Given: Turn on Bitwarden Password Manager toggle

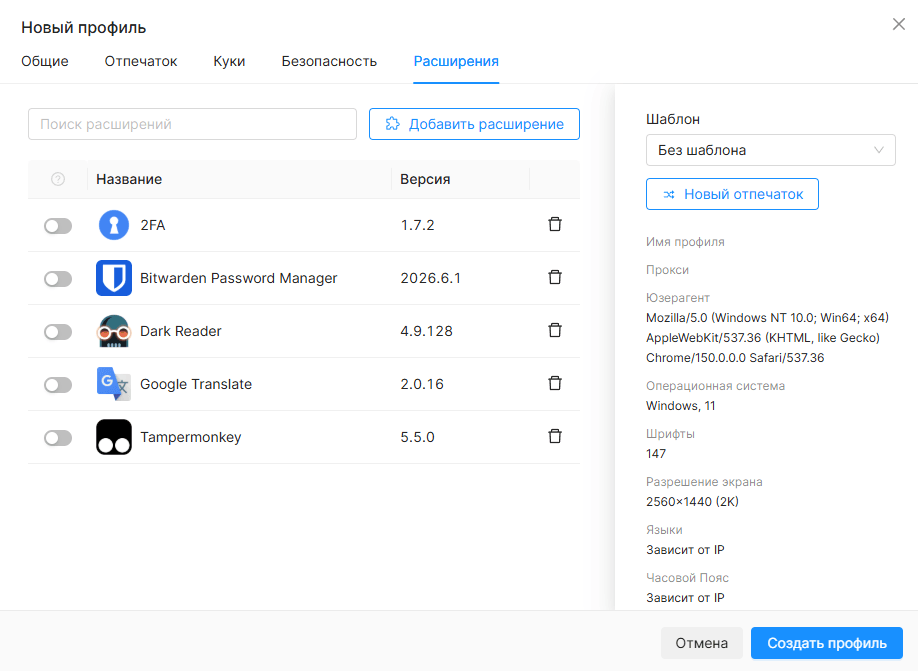Looking at the screenshot, I should pyautogui.click(x=58, y=279).
